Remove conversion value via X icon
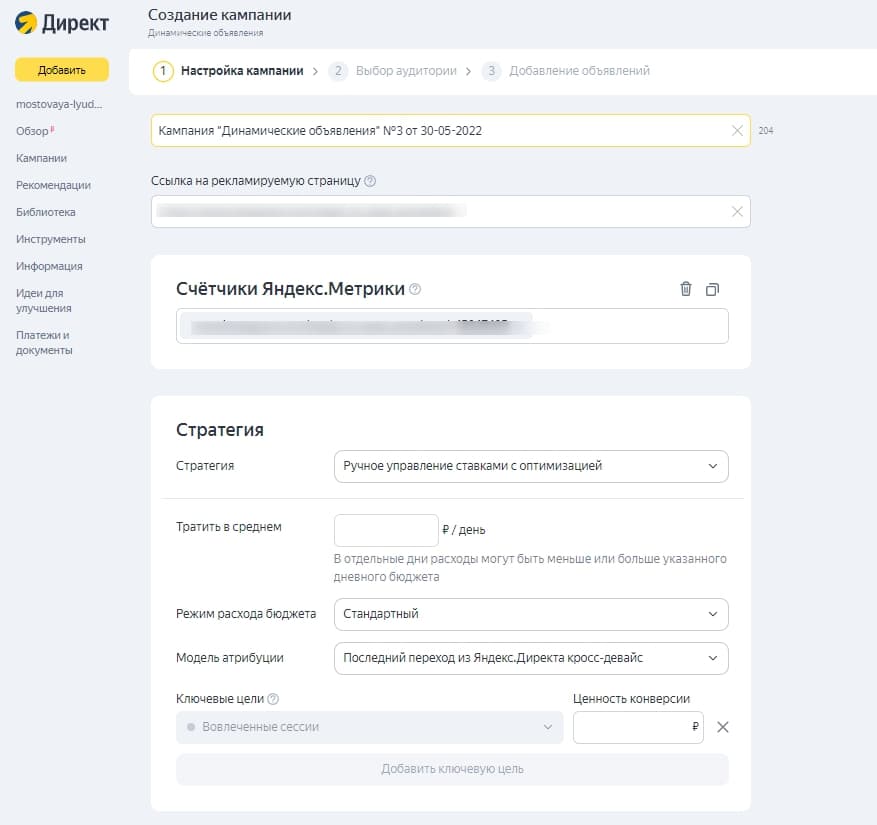 point(723,727)
